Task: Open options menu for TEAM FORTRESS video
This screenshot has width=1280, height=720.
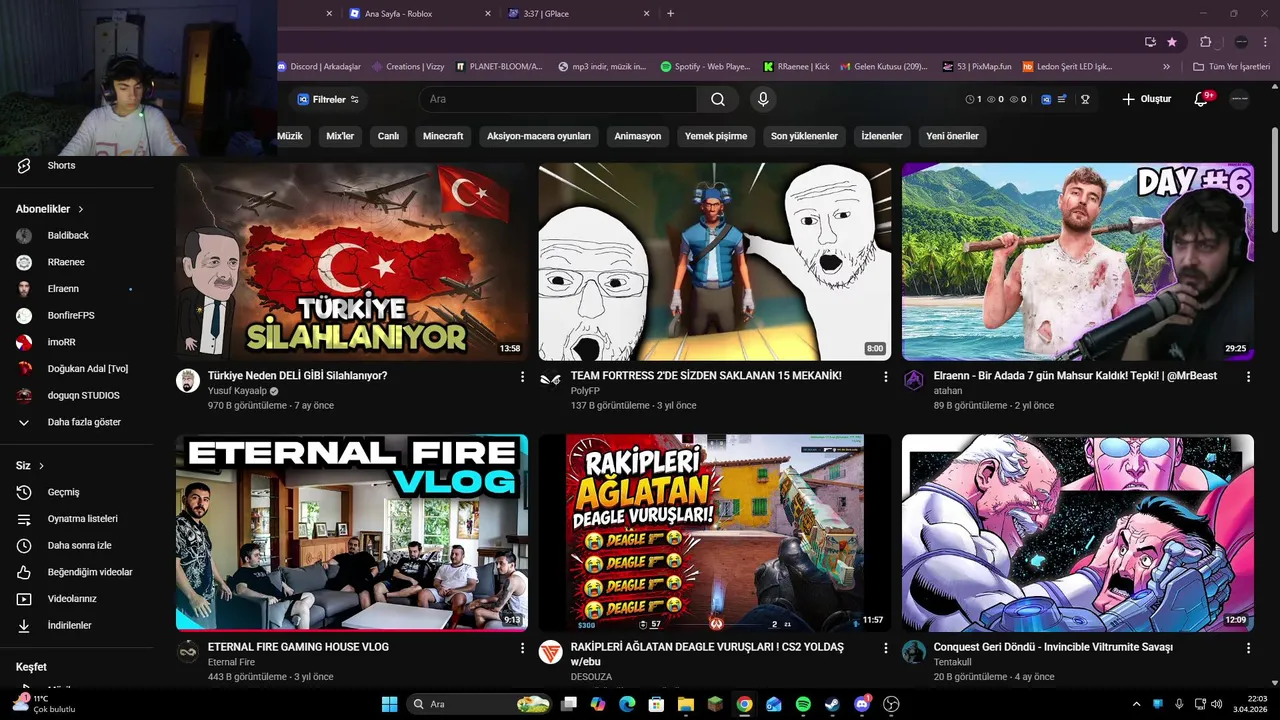Action: [885, 377]
